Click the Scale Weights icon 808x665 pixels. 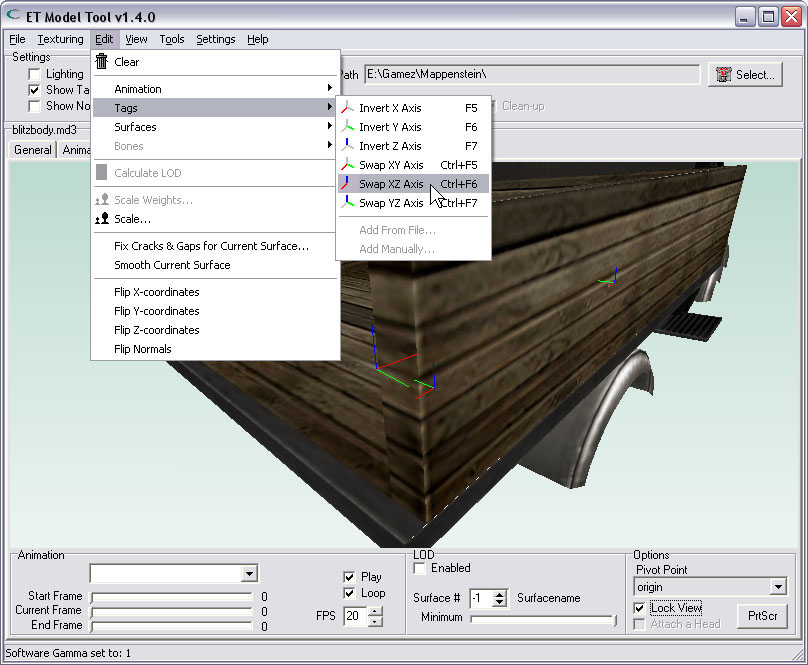[x=102, y=200]
